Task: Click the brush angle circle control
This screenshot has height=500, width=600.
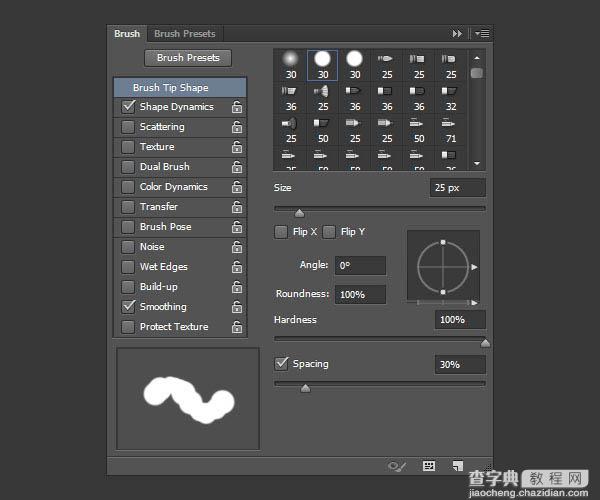Action: click(x=443, y=267)
